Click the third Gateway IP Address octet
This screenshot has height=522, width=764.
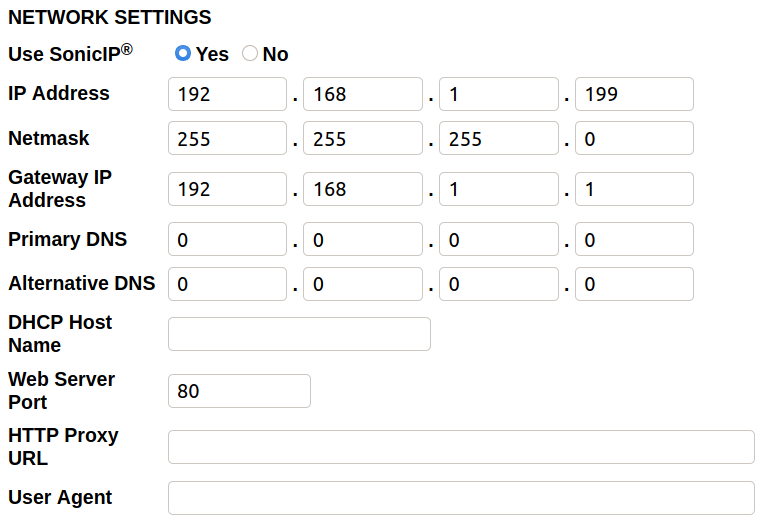[498, 188]
